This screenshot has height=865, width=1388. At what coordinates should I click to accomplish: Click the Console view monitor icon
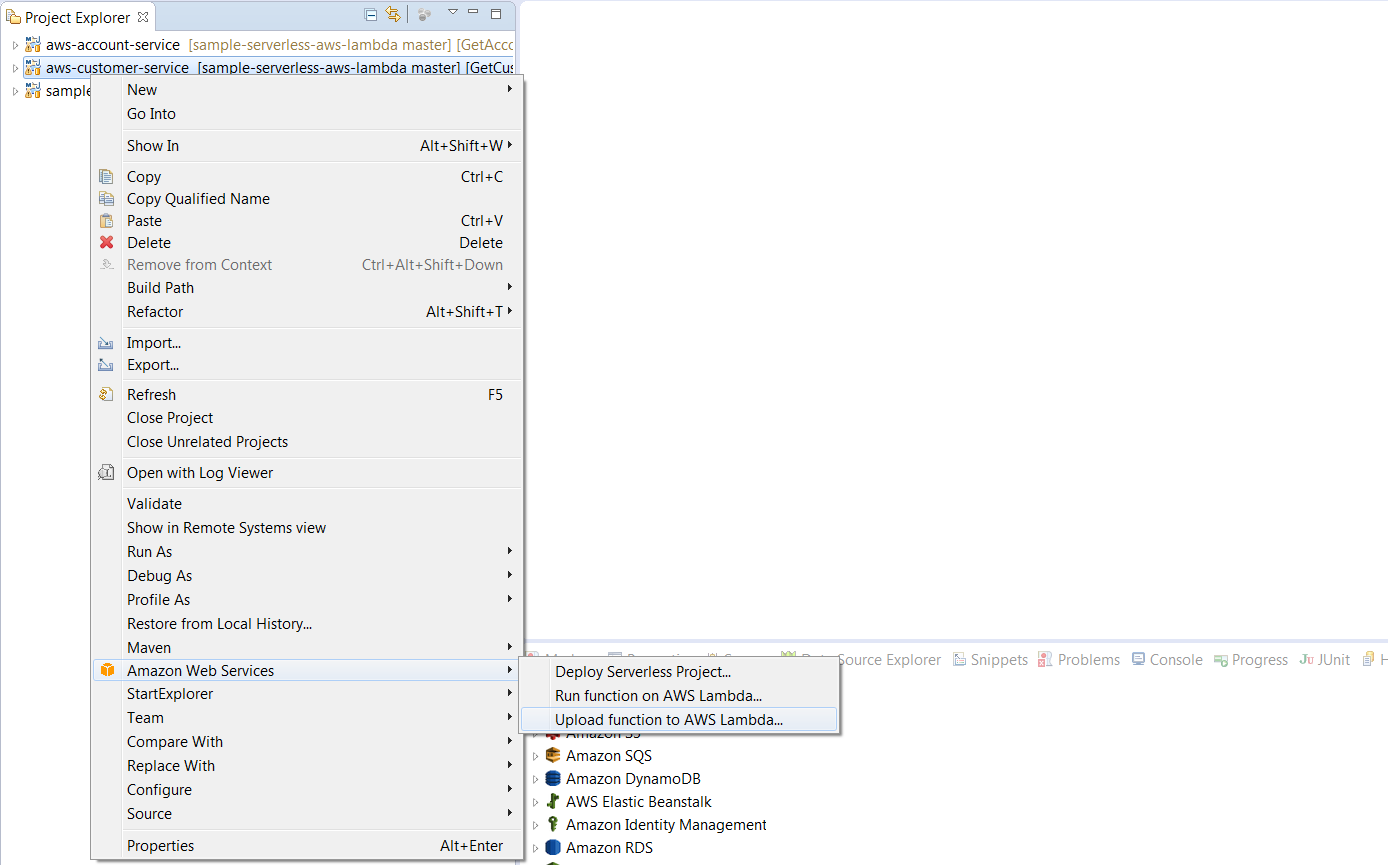point(1138,660)
